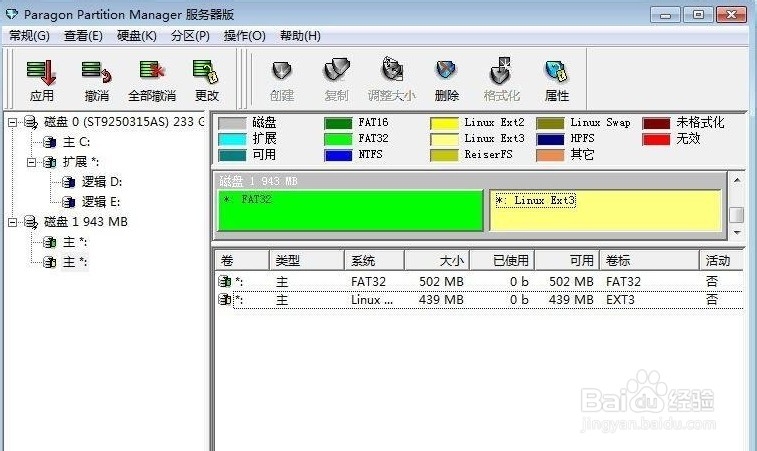Click the 类型 column header

coord(307,261)
